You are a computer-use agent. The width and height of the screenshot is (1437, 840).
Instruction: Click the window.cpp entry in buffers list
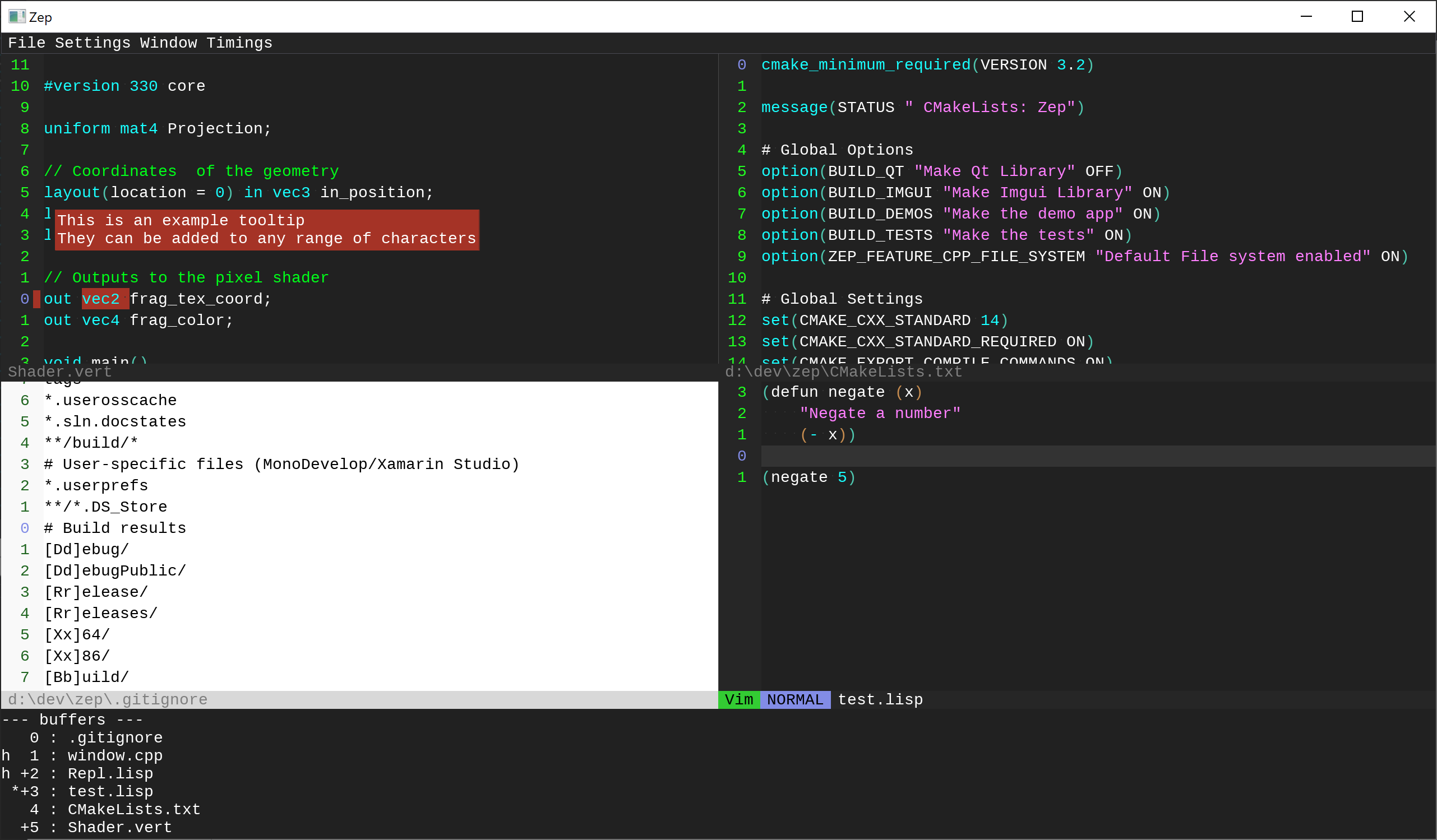(114, 755)
